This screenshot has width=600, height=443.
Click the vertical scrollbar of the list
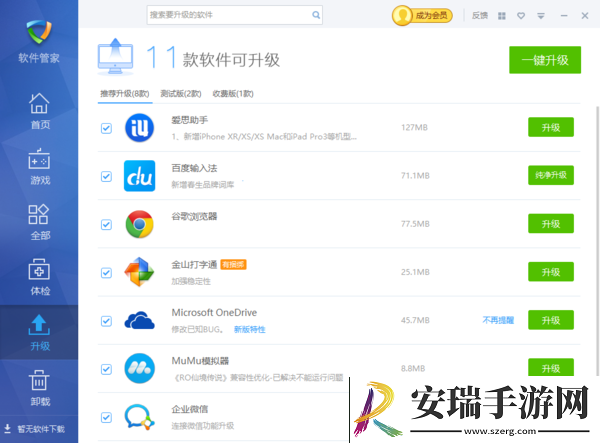597,241
